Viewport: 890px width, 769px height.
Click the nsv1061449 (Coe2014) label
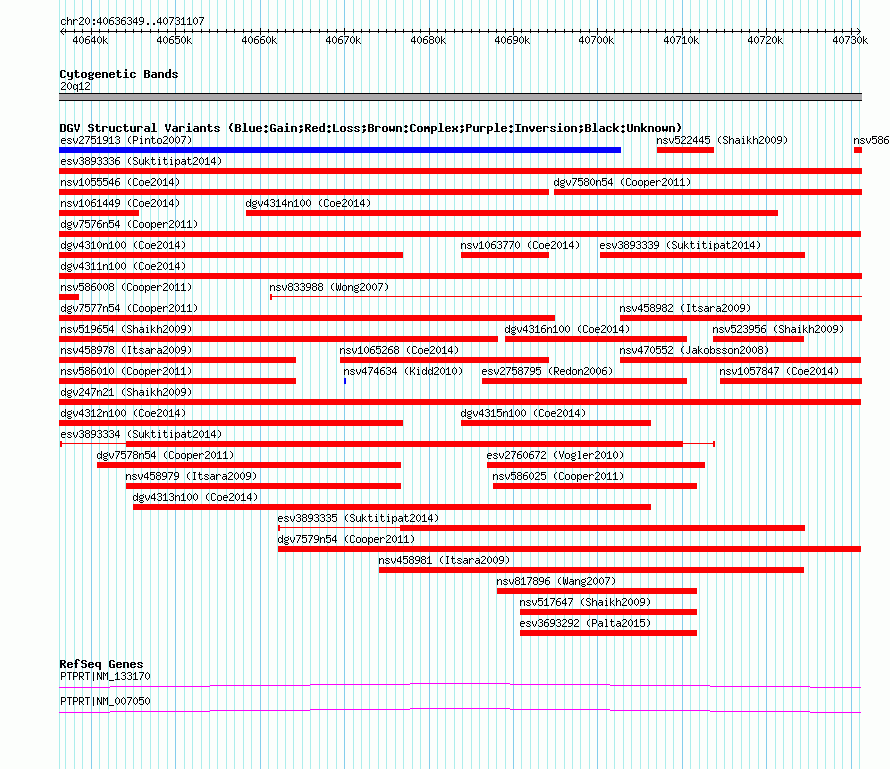120,203
